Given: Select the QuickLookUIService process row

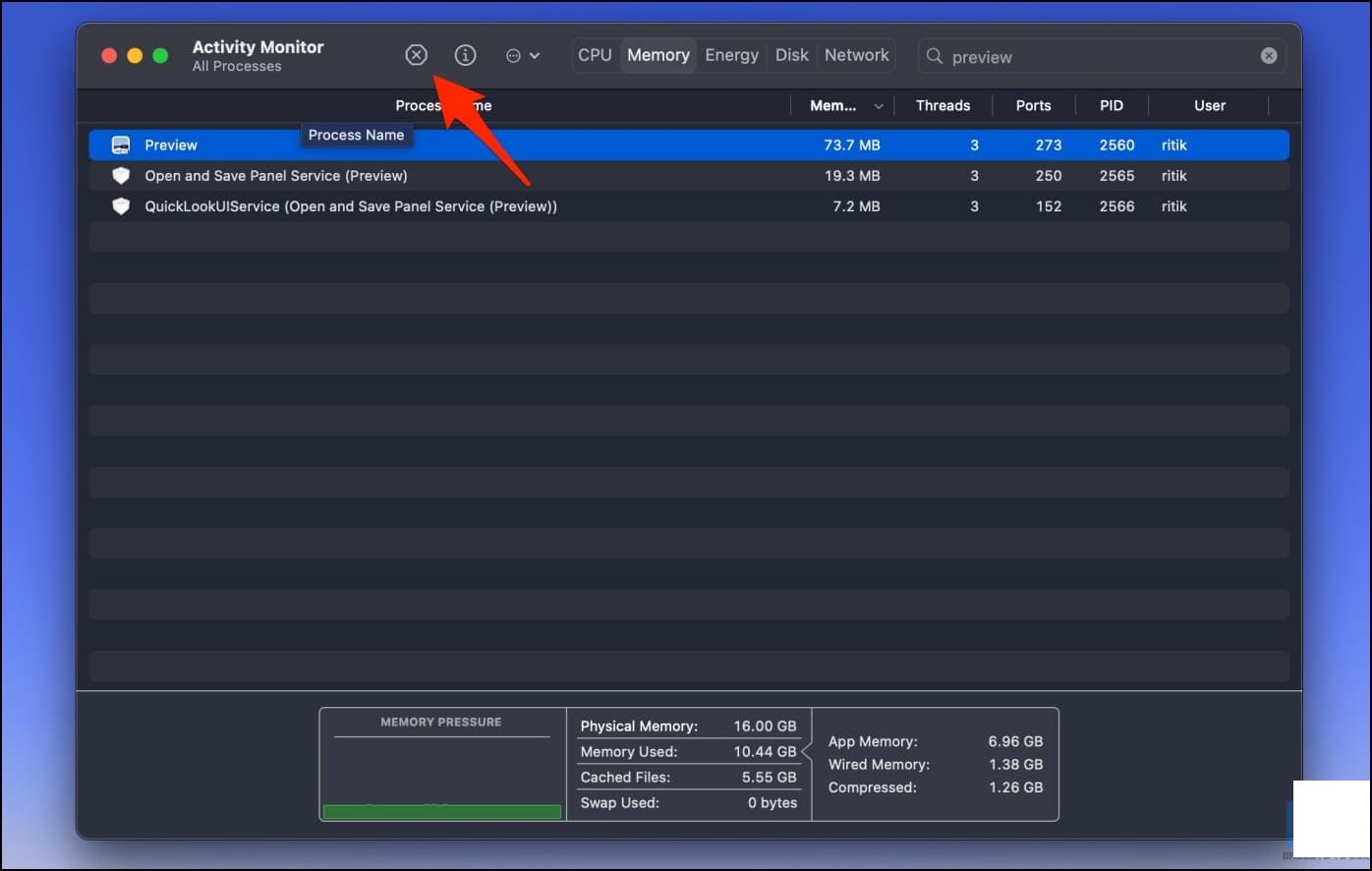Looking at the screenshot, I should pyautogui.click(x=688, y=206).
